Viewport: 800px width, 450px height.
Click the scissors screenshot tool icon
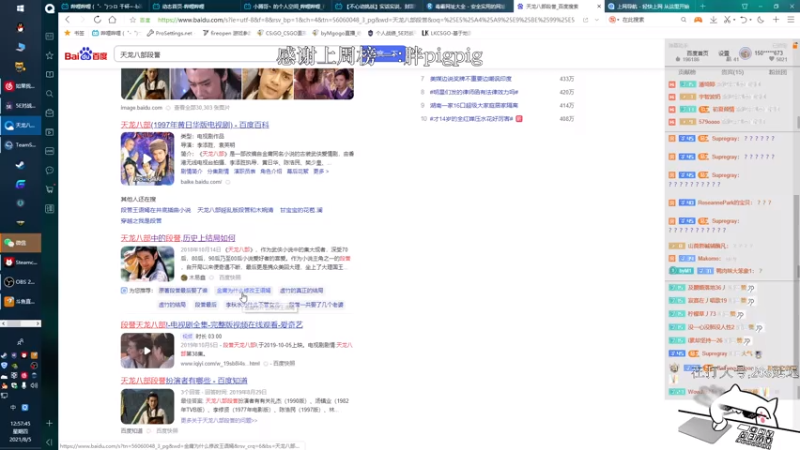(x=727, y=20)
